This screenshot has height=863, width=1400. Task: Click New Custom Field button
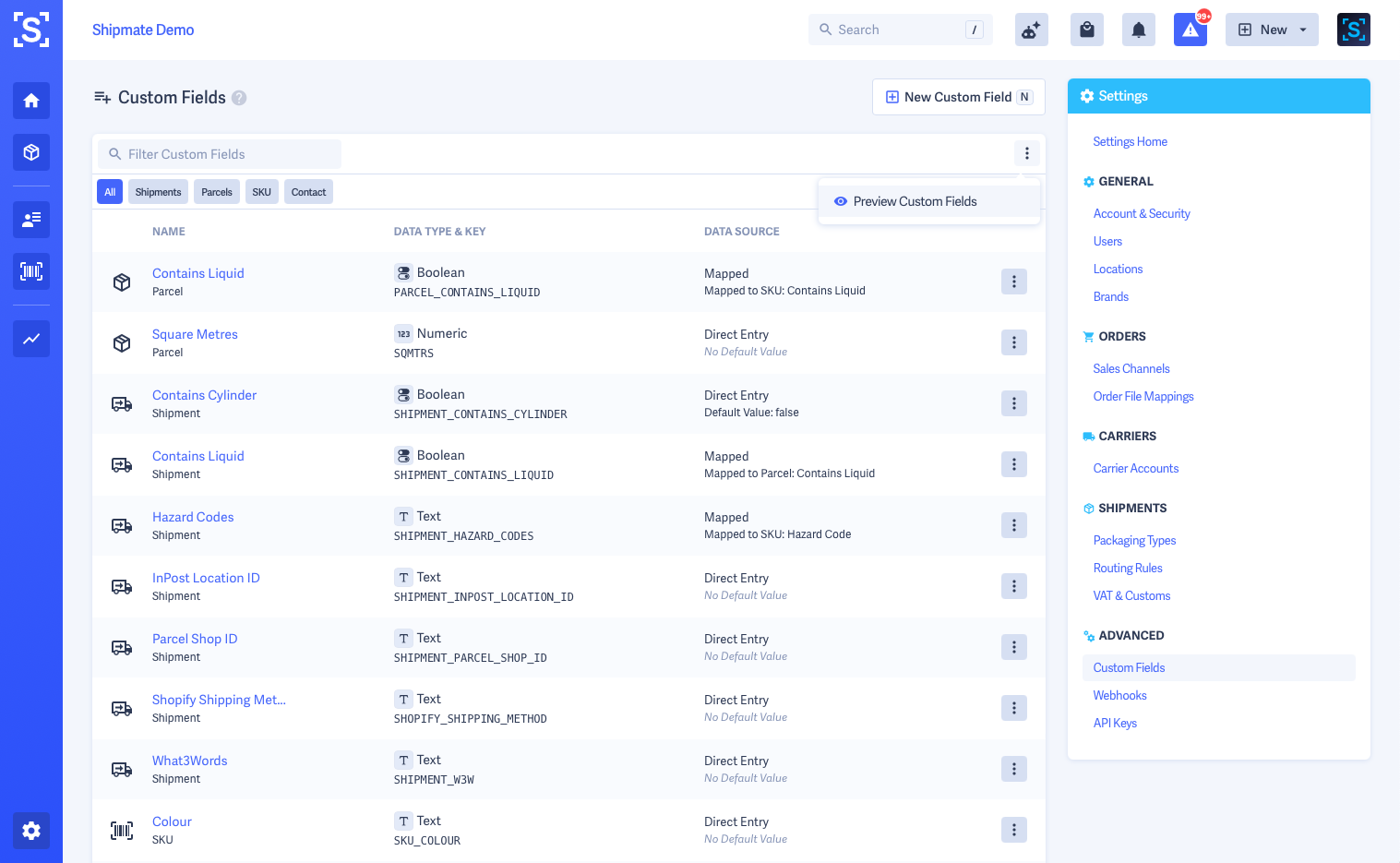point(959,97)
